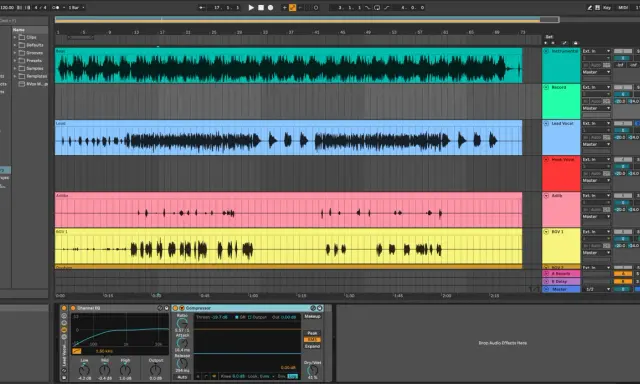Expand the Clips folder in the browser
The height and width of the screenshot is (384, 640).
point(15,37)
